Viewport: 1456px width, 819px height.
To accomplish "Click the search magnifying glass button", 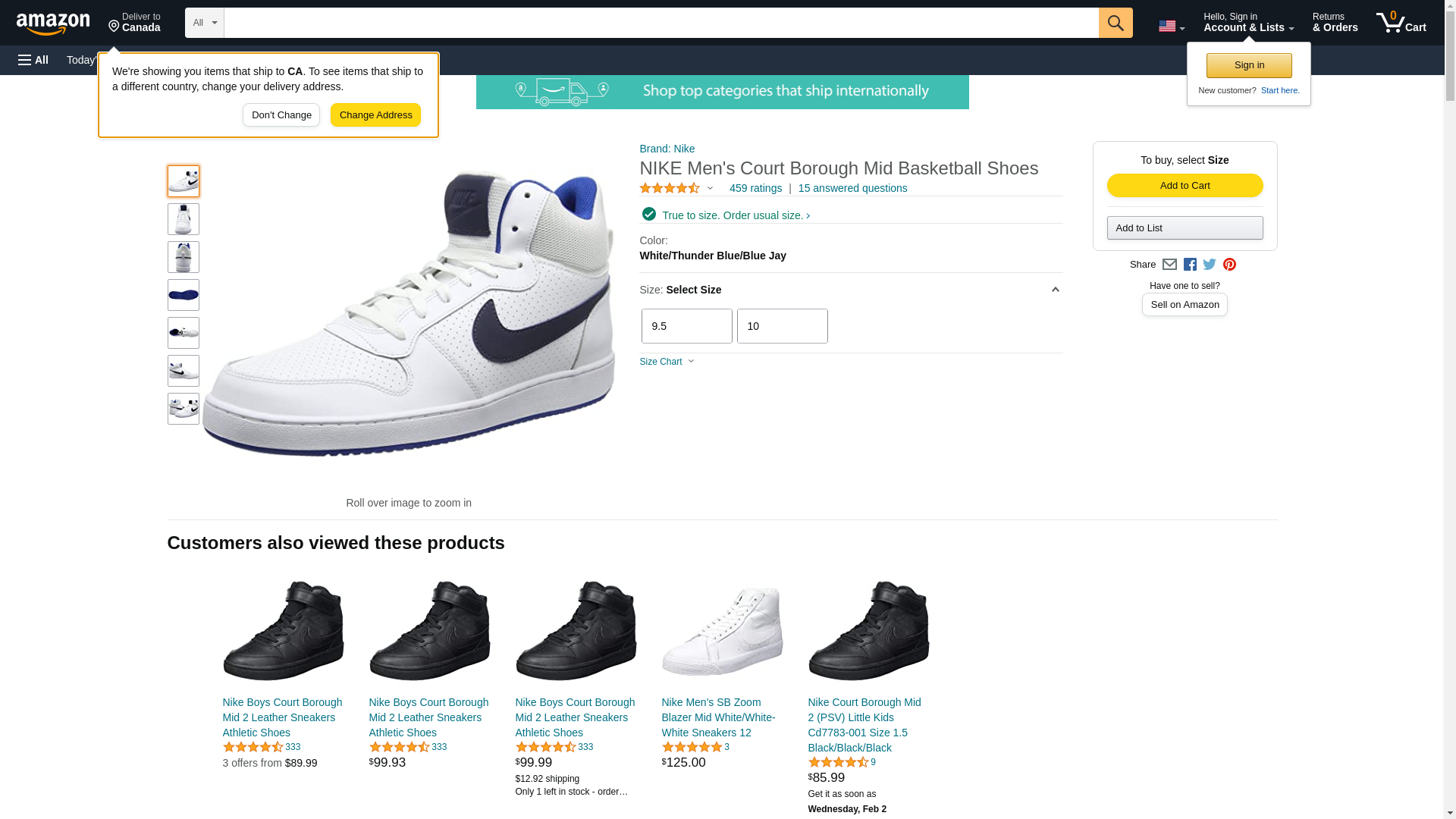I will (x=1115, y=23).
